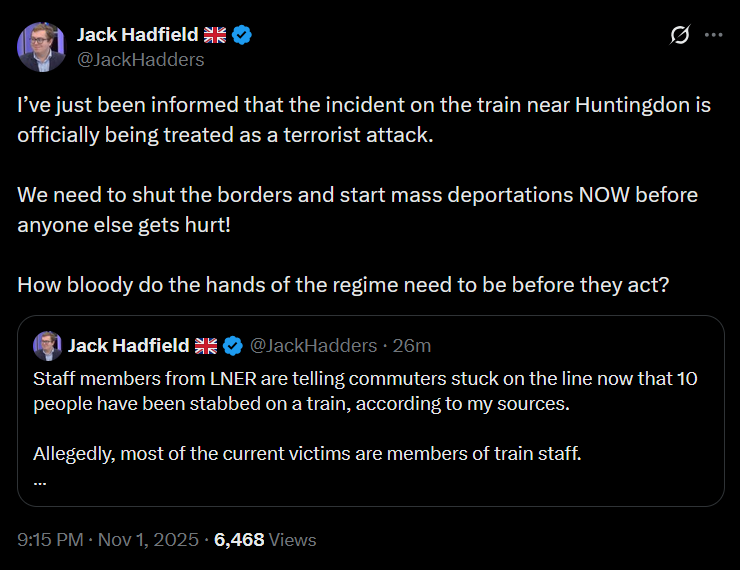Click the @JackHadders handle in the quoted post
Viewport: 740px width, 570px height.
(x=310, y=346)
